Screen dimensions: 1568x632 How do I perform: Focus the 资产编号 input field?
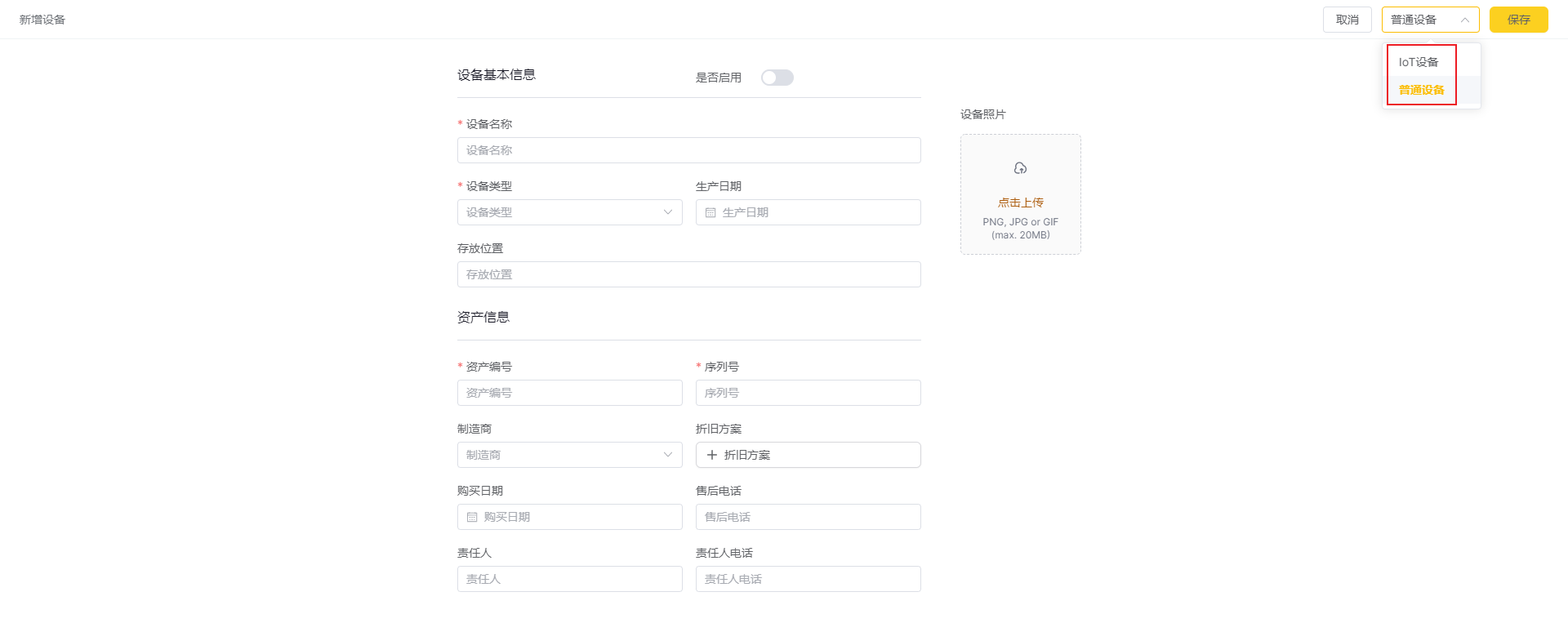(x=570, y=393)
